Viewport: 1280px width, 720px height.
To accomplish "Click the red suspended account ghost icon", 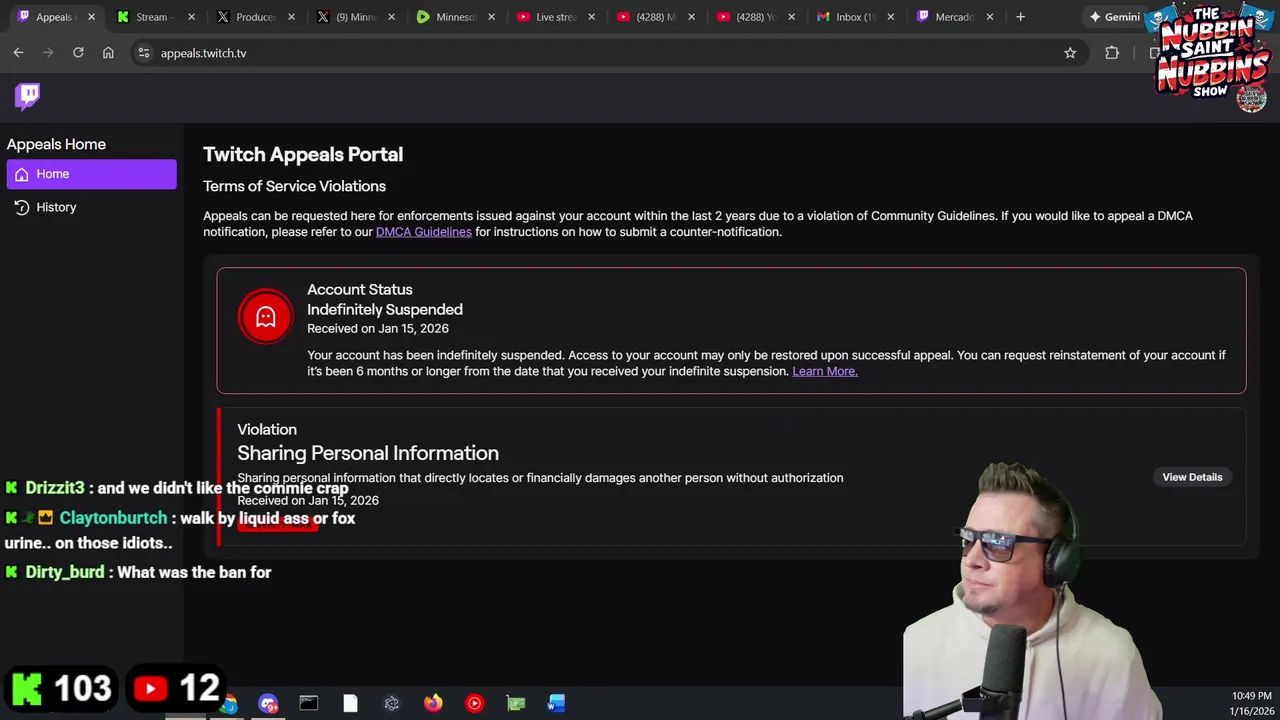I will click(265, 317).
